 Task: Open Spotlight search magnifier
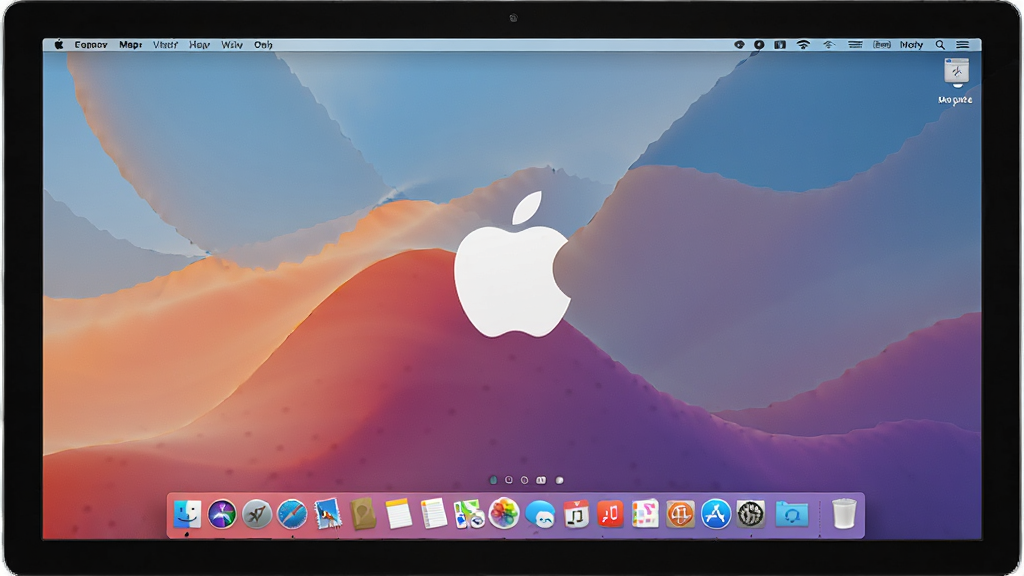click(940, 45)
